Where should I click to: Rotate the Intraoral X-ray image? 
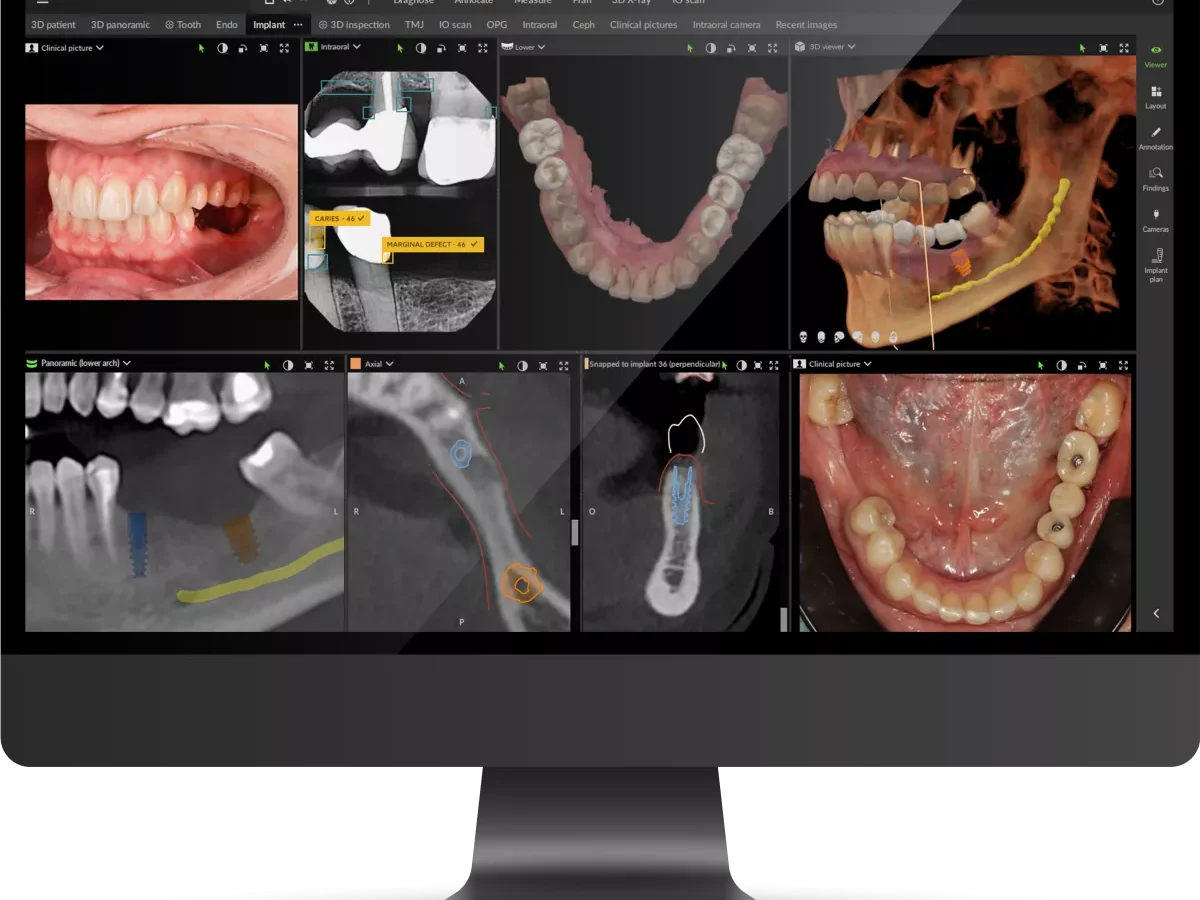[x=442, y=47]
